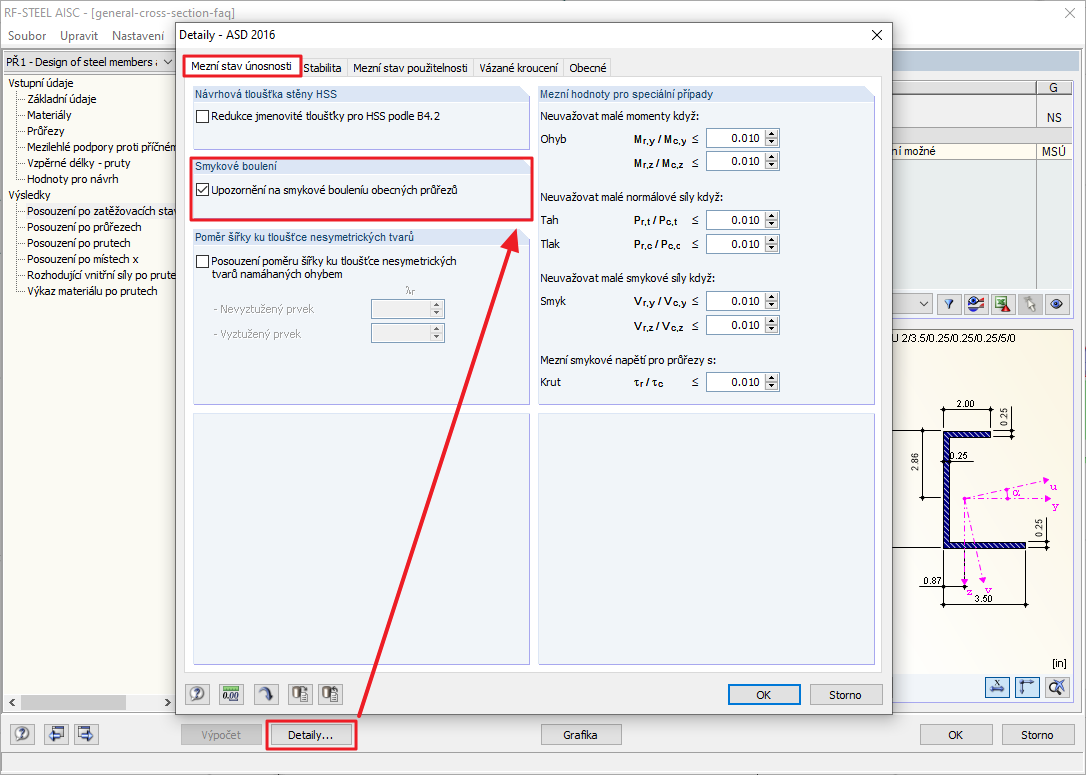Open the results filter dropdown beside funnel icon
The width and height of the screenshot is (1086, 775).
[924, 304]
